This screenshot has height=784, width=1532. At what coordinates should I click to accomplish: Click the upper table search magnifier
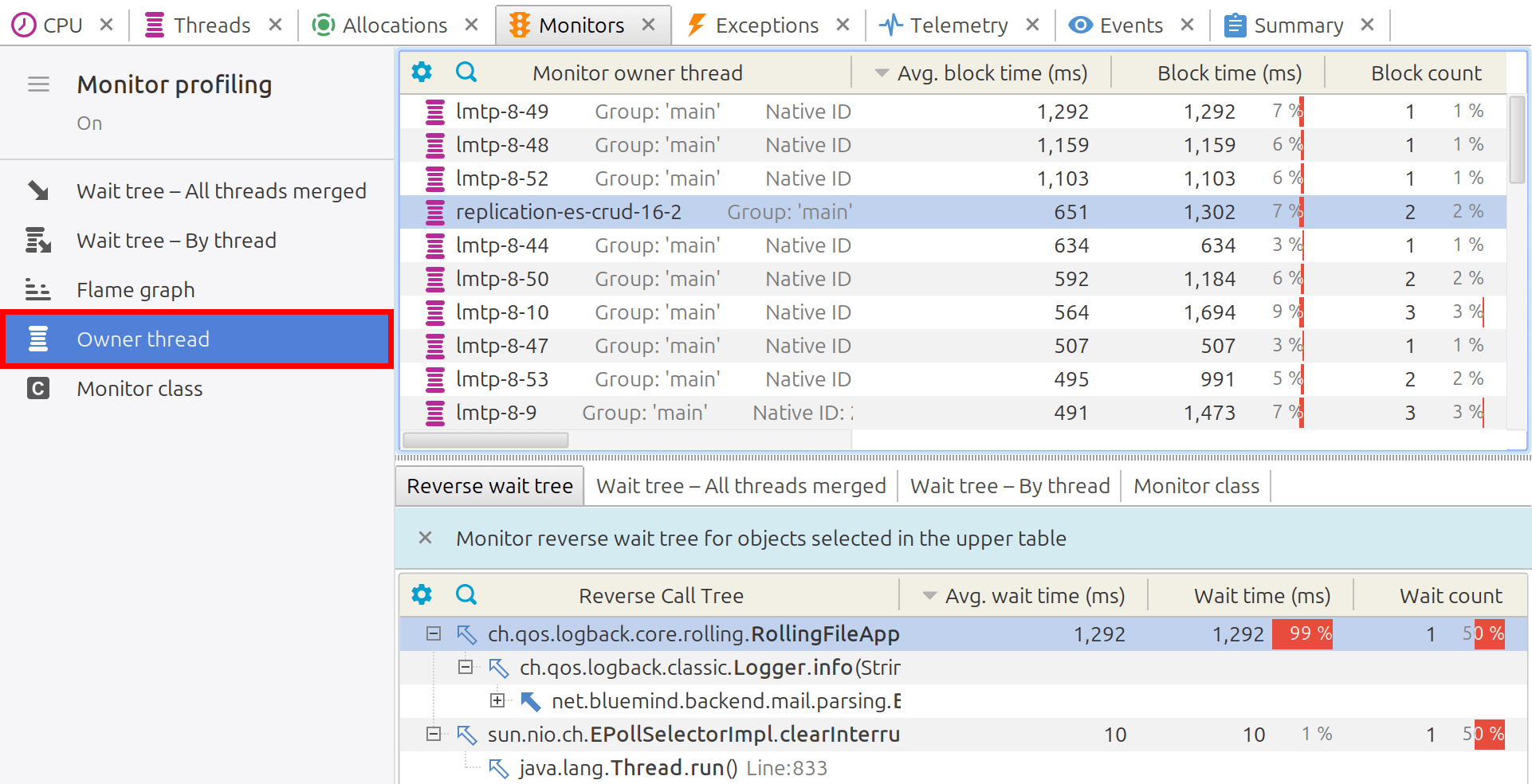[x=466, y=73]
